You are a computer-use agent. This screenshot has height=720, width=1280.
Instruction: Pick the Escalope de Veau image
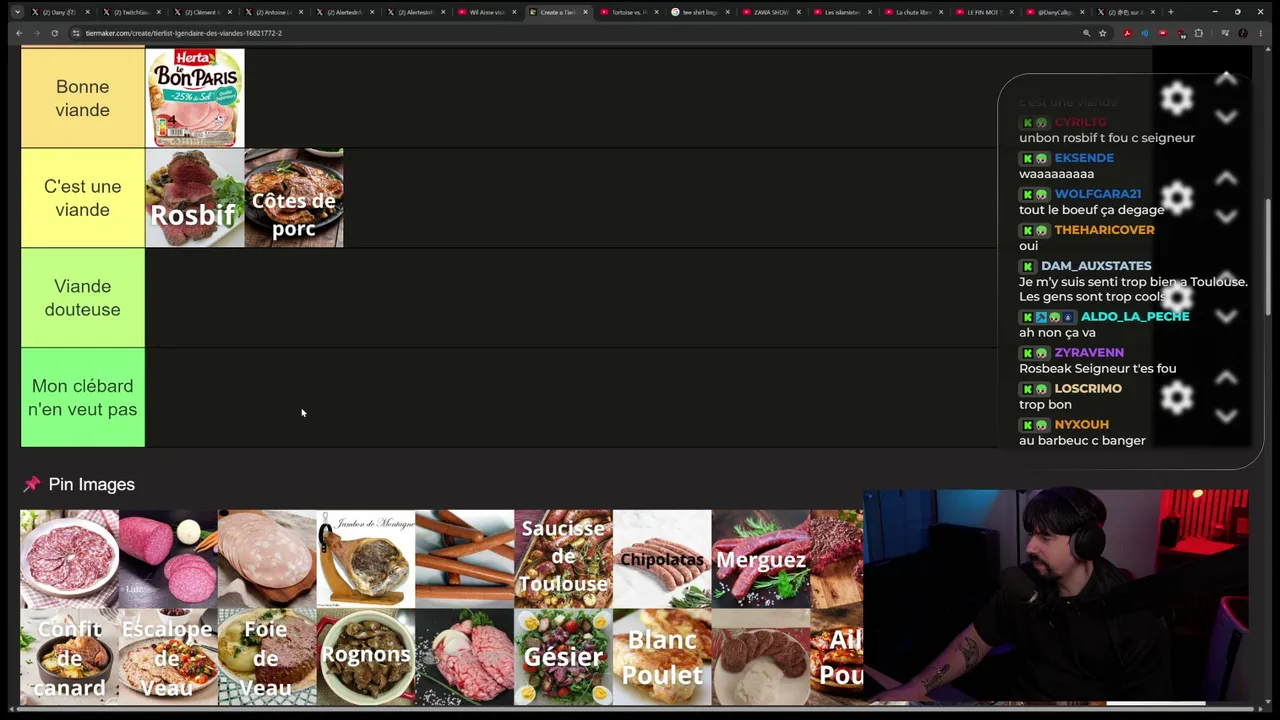click(x=168, y=658)
